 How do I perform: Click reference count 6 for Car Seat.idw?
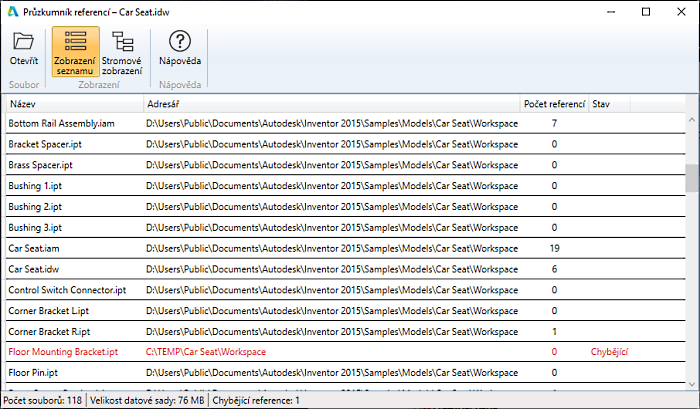tap(554, 269)
